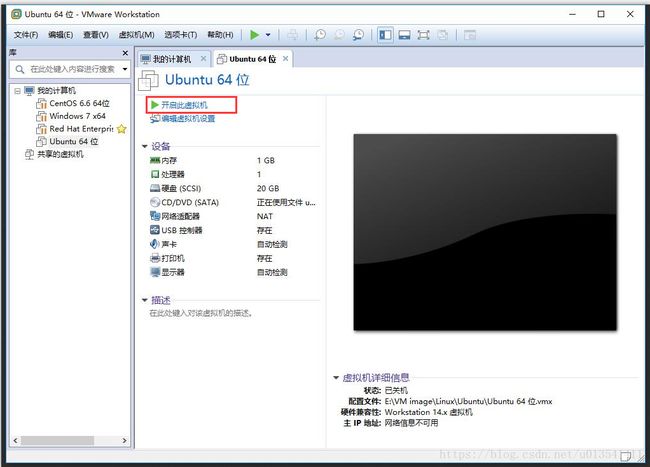Image resolution: width=650 pixels, height=467 pixels.
Task: Click the library horizontal scrollbar thumb
Action: [x=57, y=440]
